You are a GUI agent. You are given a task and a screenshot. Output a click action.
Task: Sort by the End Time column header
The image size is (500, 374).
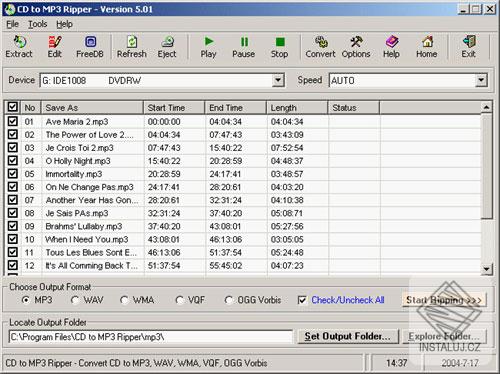(236, 108)
